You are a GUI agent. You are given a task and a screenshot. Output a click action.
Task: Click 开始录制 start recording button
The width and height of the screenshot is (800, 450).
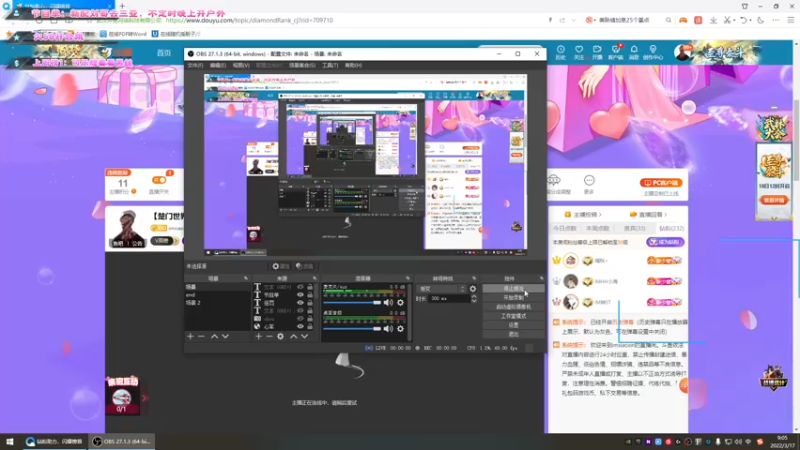pos(513,298)
